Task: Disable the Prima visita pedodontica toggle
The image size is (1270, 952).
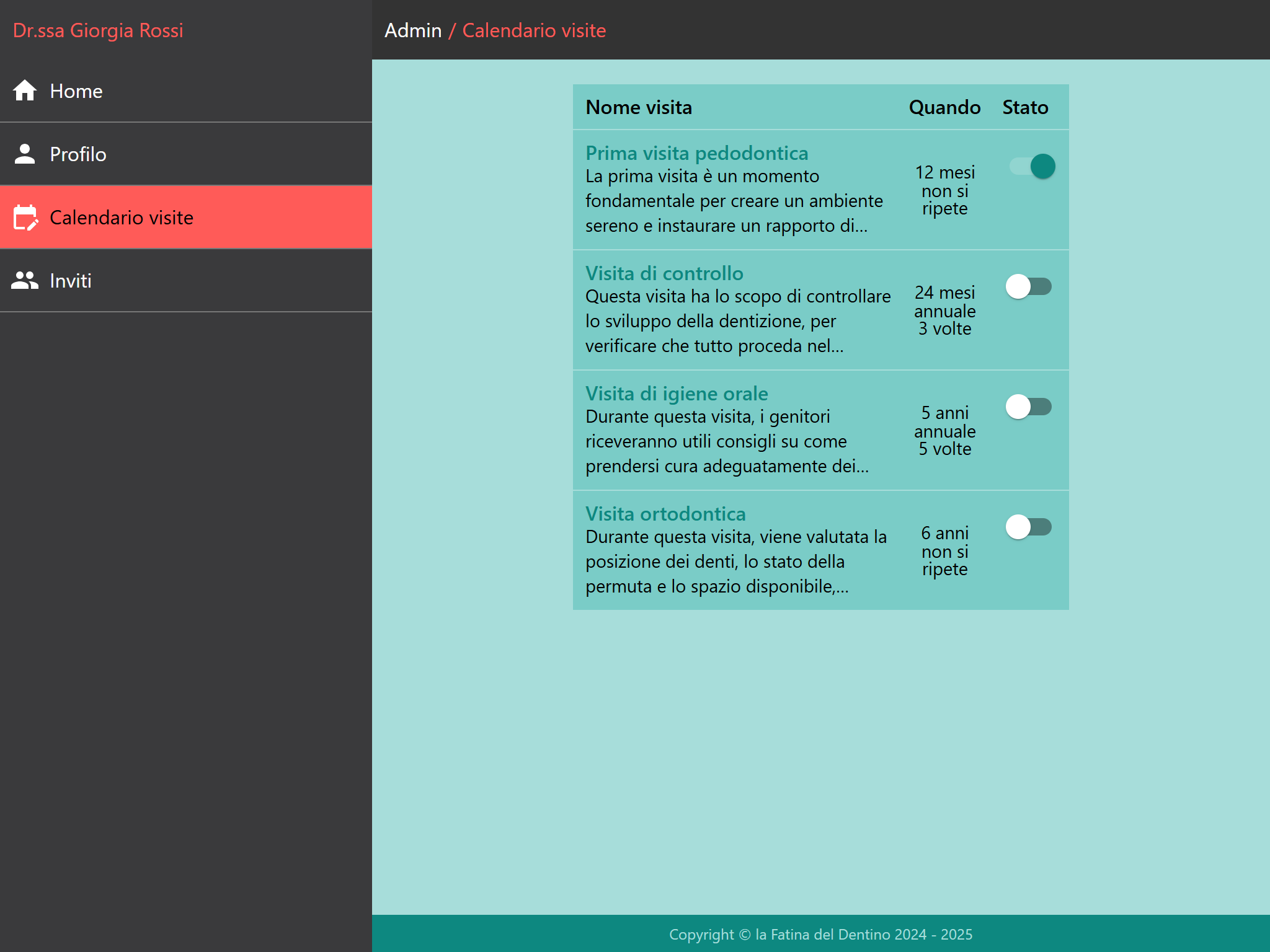Action: point(1032,166)
